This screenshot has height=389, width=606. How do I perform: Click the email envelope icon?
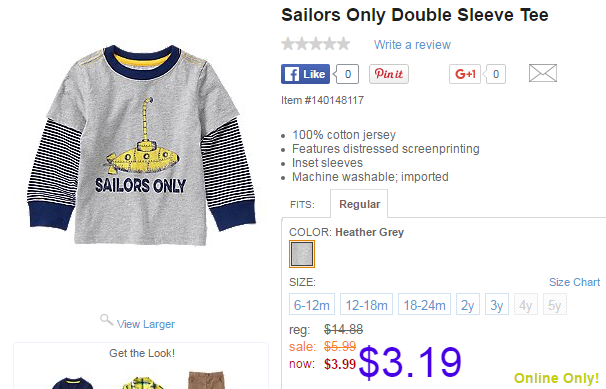[x=543, y=73]
